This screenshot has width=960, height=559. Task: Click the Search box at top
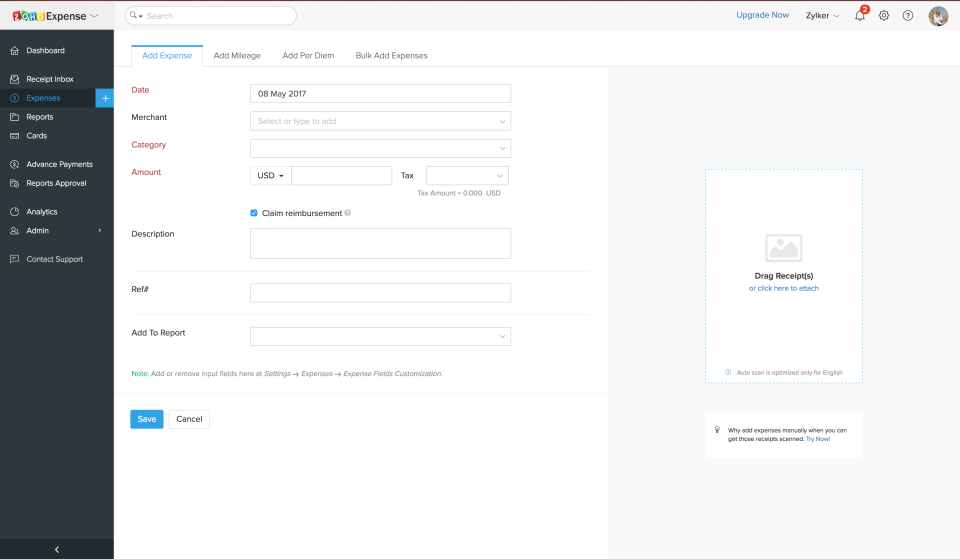click(211, 16)
